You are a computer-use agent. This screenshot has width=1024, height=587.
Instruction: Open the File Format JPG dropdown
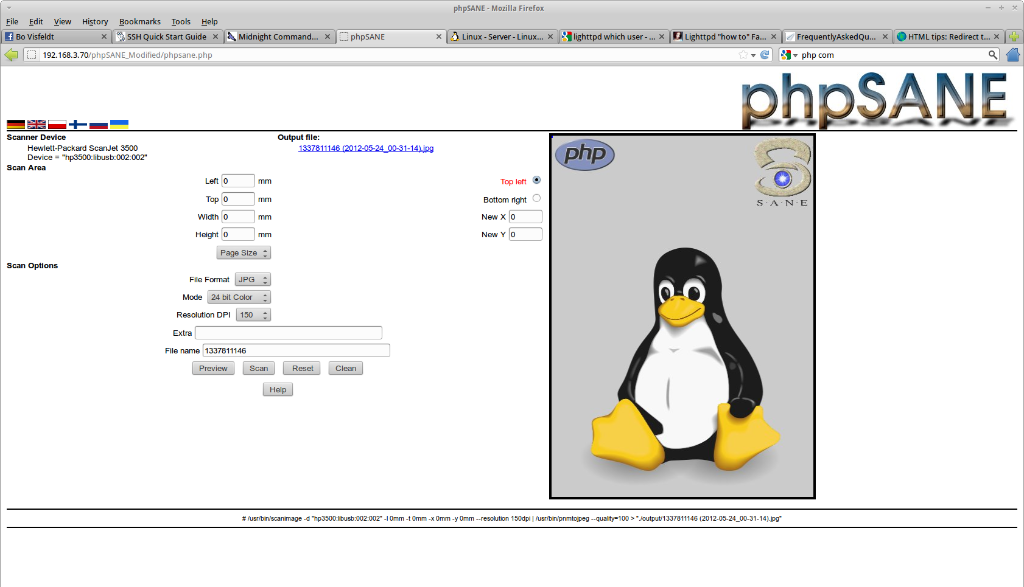point(253,279)
